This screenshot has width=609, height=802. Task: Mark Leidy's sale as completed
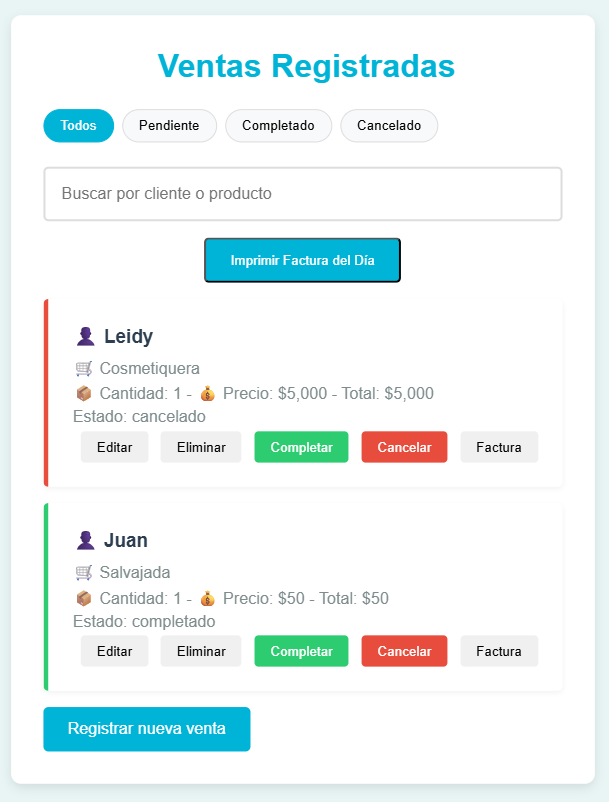[x=301, y=447]
